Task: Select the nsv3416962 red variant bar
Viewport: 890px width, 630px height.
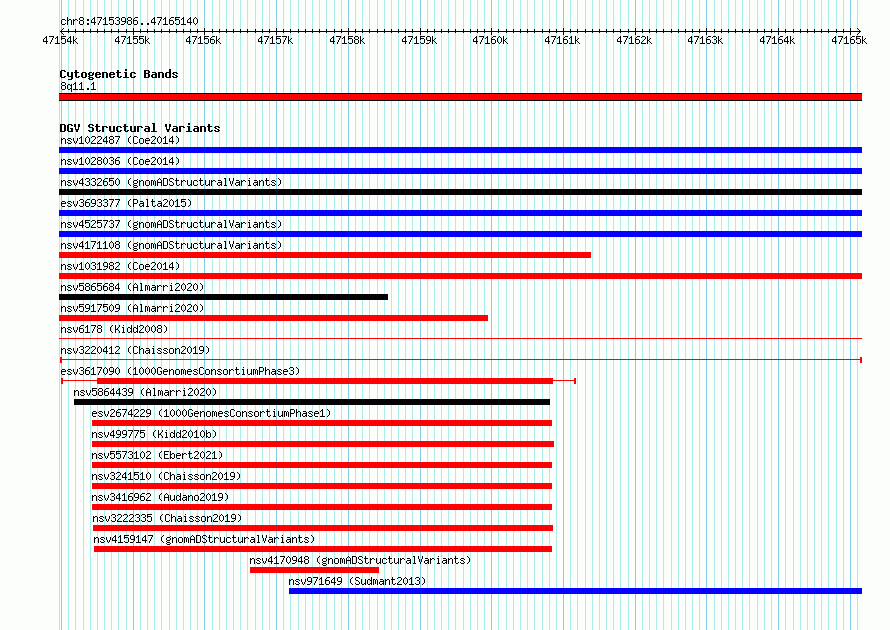Action: coord(322,507)
